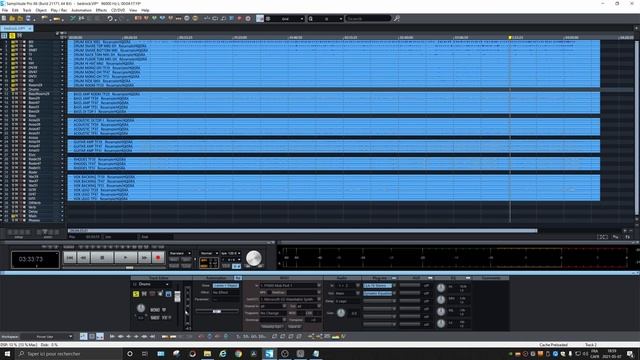Screen dimensions: 640x360
Task: Jump to start with transport button
Action: [70, 258]
